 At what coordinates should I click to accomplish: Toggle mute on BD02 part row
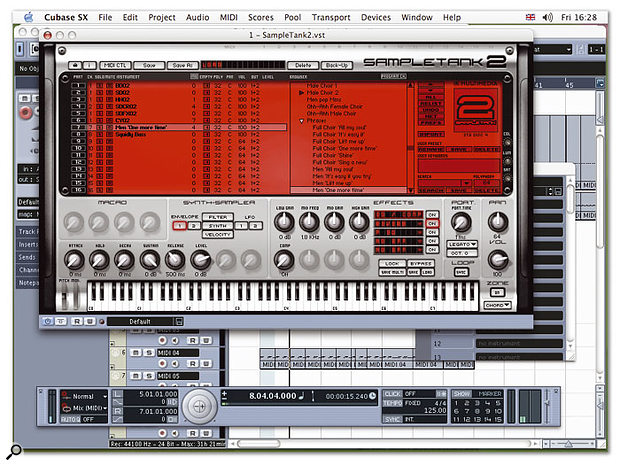tap(110, 85)
